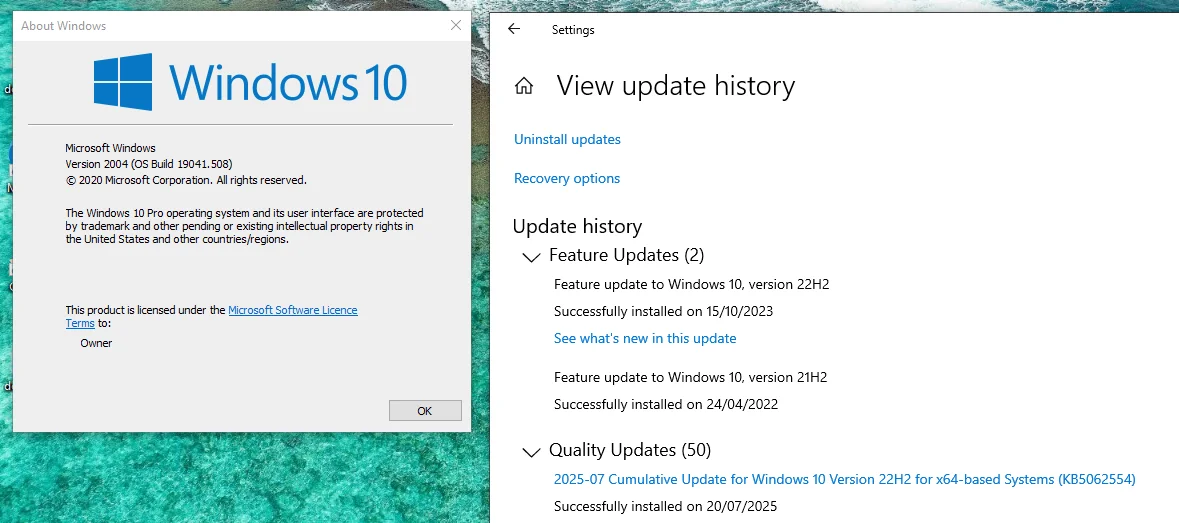Viewport: 1179px width, 523px height.
Task: Select 'Feature update to Windows 10, version 22H2'
Action: click(691, 284)
